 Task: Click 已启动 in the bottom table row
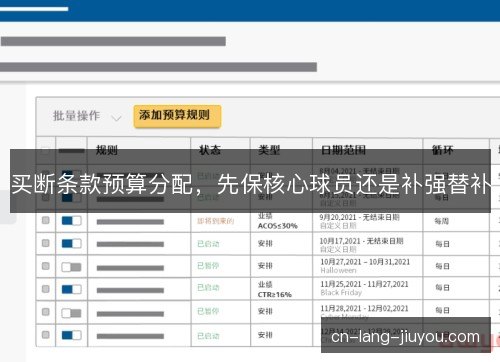coord(208,336)
